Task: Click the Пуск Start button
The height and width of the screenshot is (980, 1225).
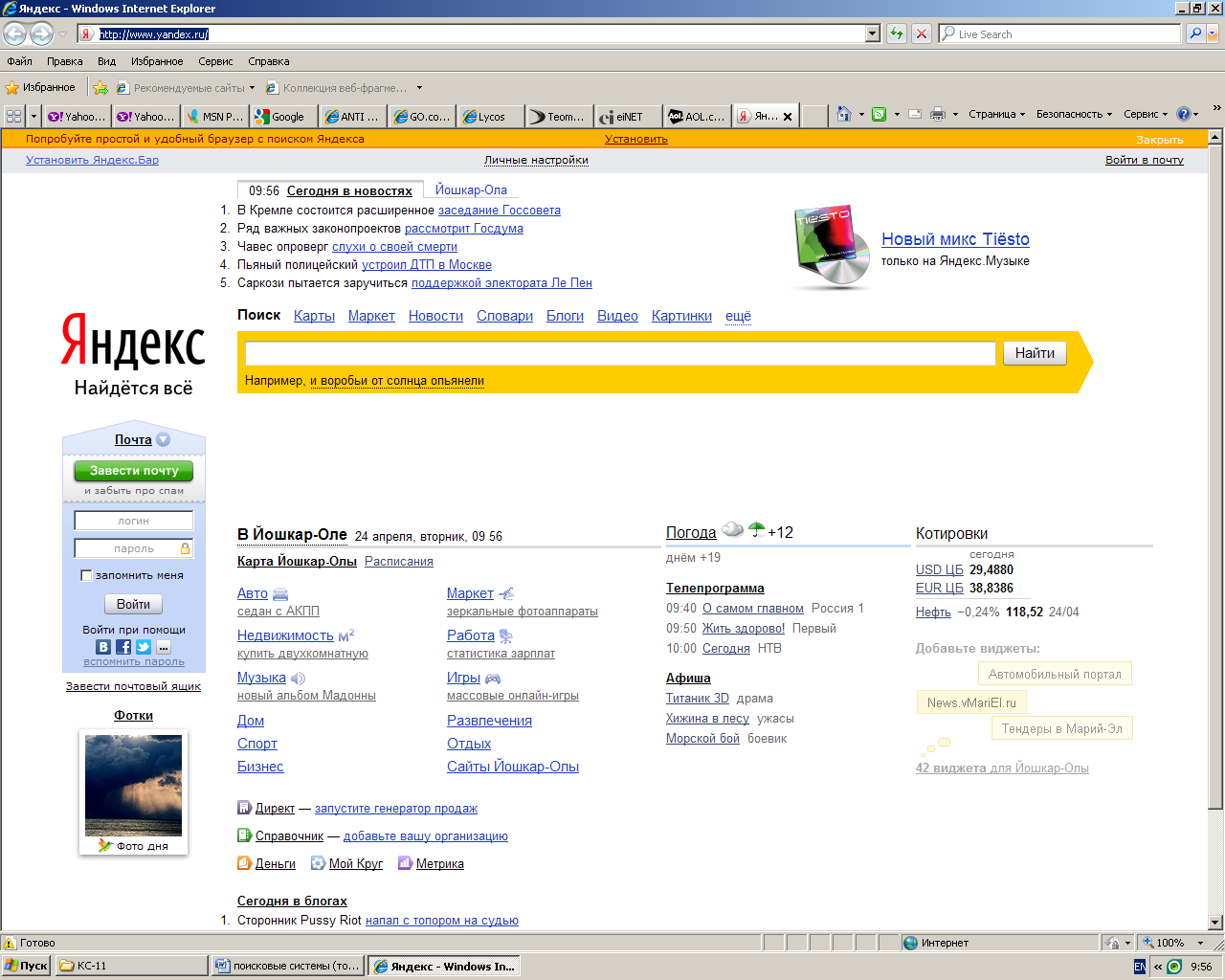Action: pyautogui.click(x=27, y=966)
